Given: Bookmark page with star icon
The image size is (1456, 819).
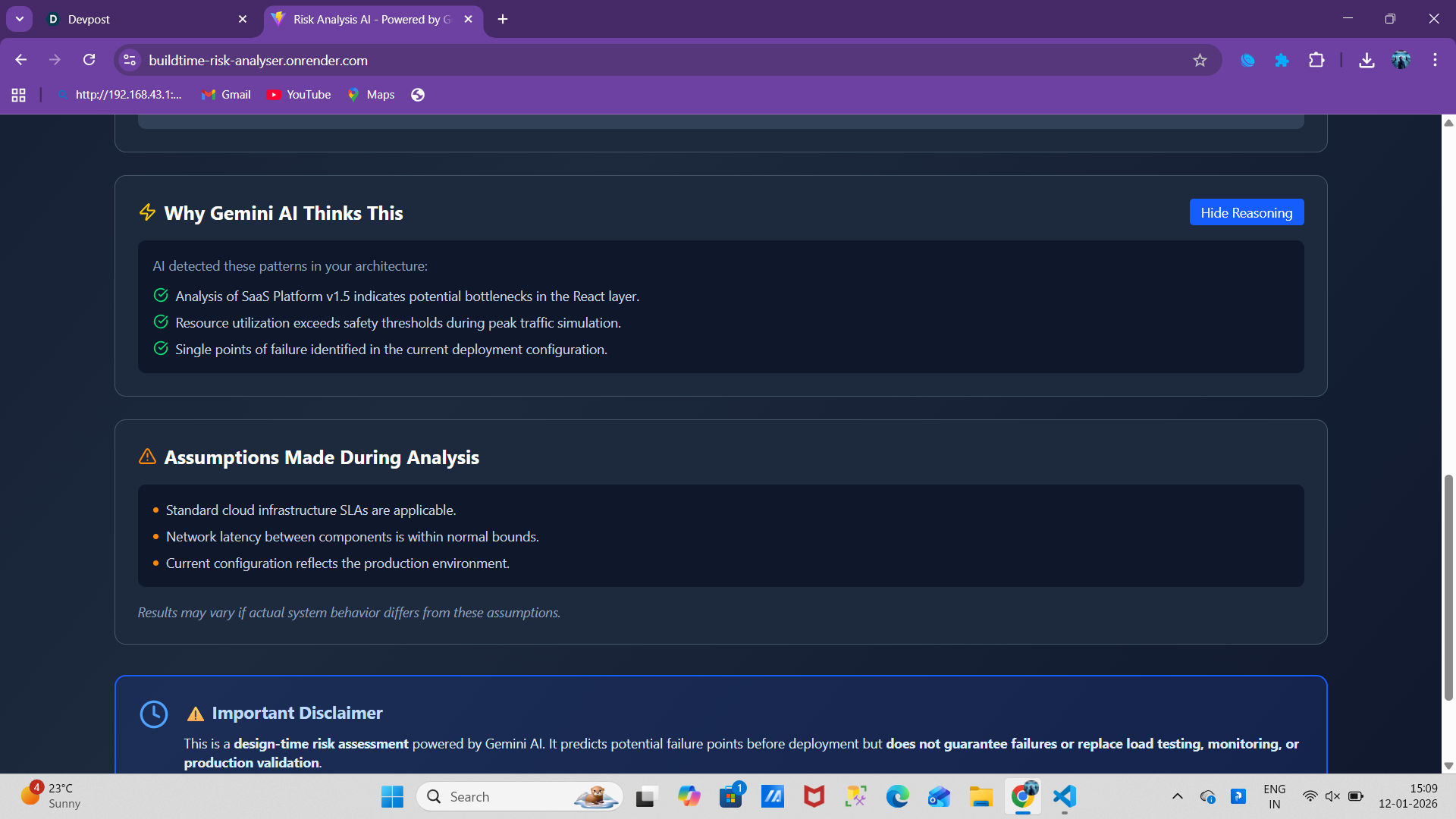Looking at the screenshot, I should [1200, 60].
